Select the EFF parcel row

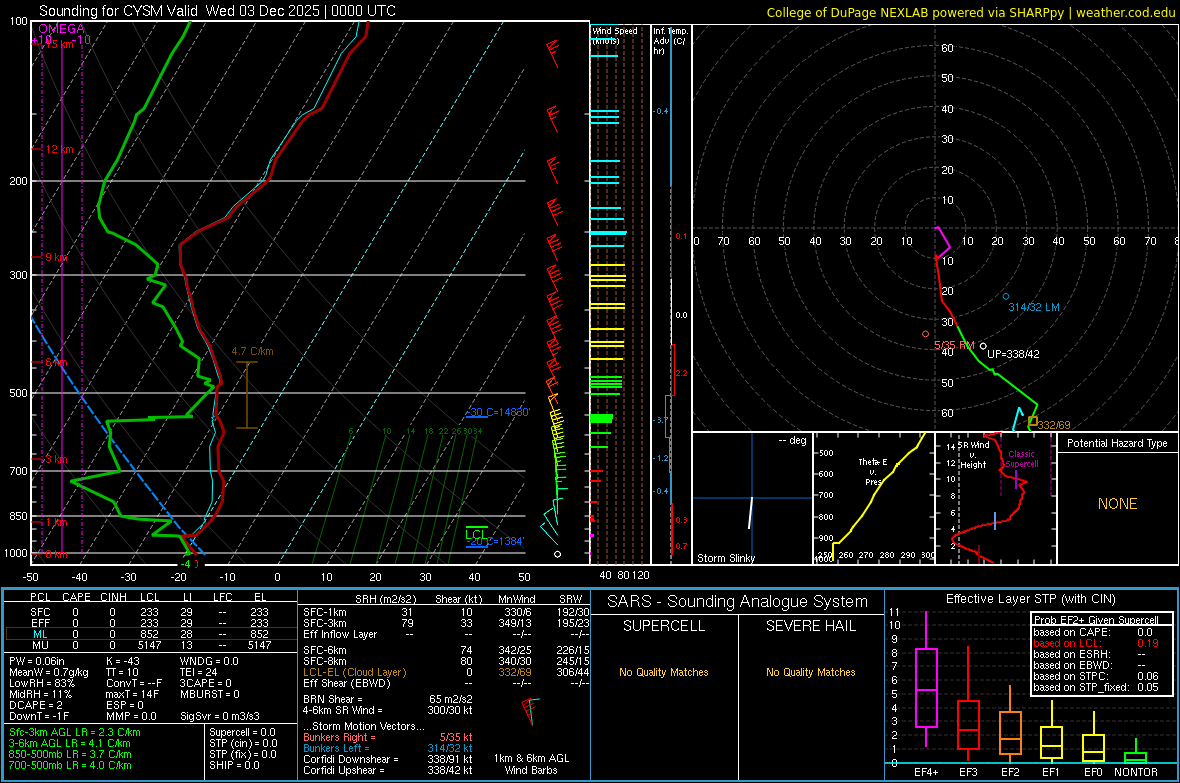point(150,623)
